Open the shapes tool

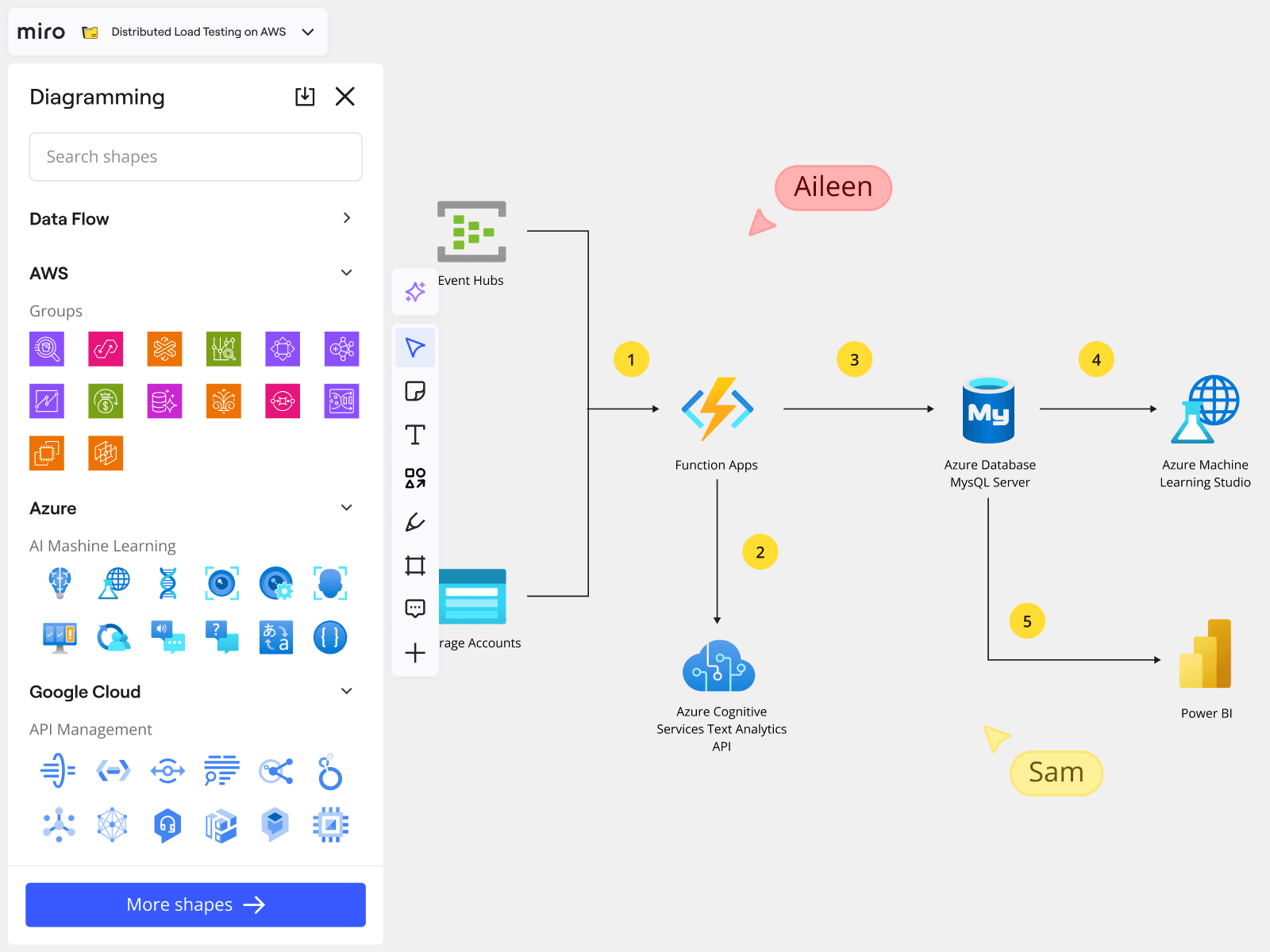coord(415,478)
